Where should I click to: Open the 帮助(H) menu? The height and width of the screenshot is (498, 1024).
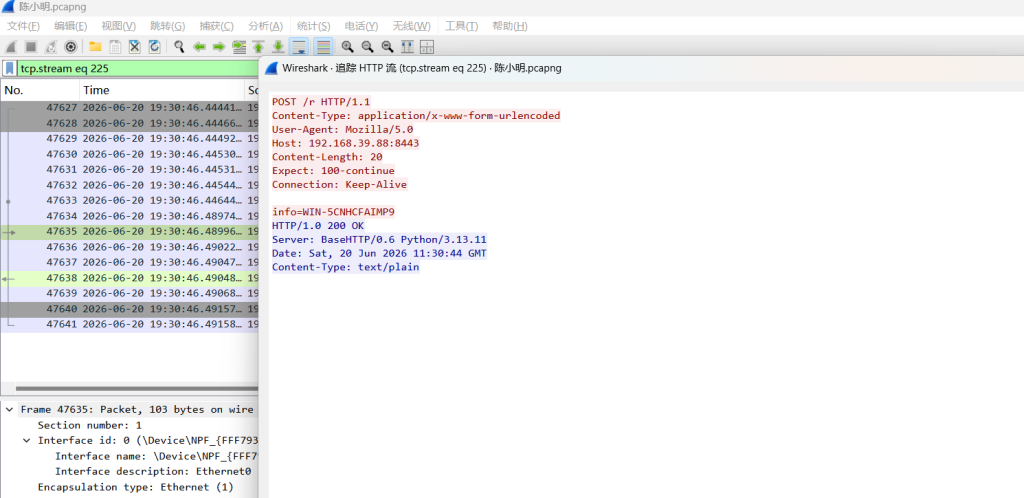click(510, 26)
